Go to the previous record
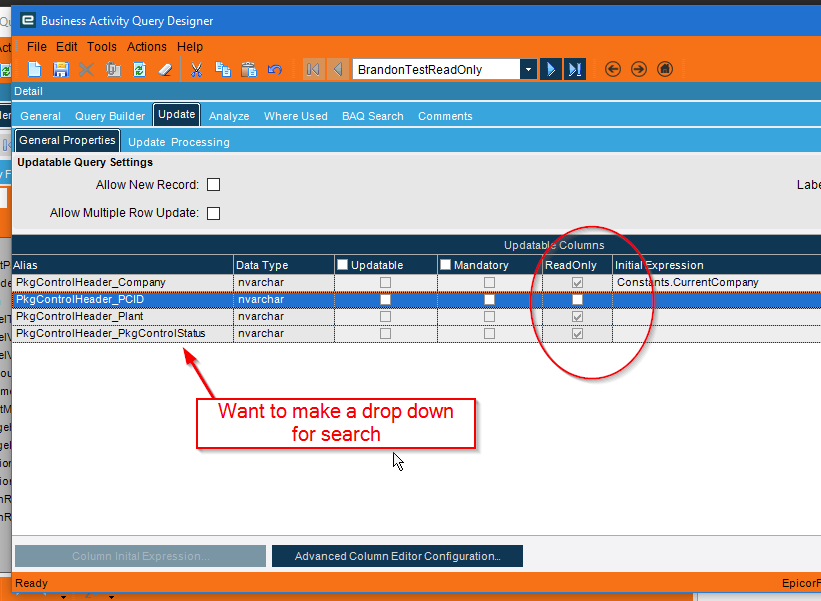The image size is (821, 601). pos(338,69)
